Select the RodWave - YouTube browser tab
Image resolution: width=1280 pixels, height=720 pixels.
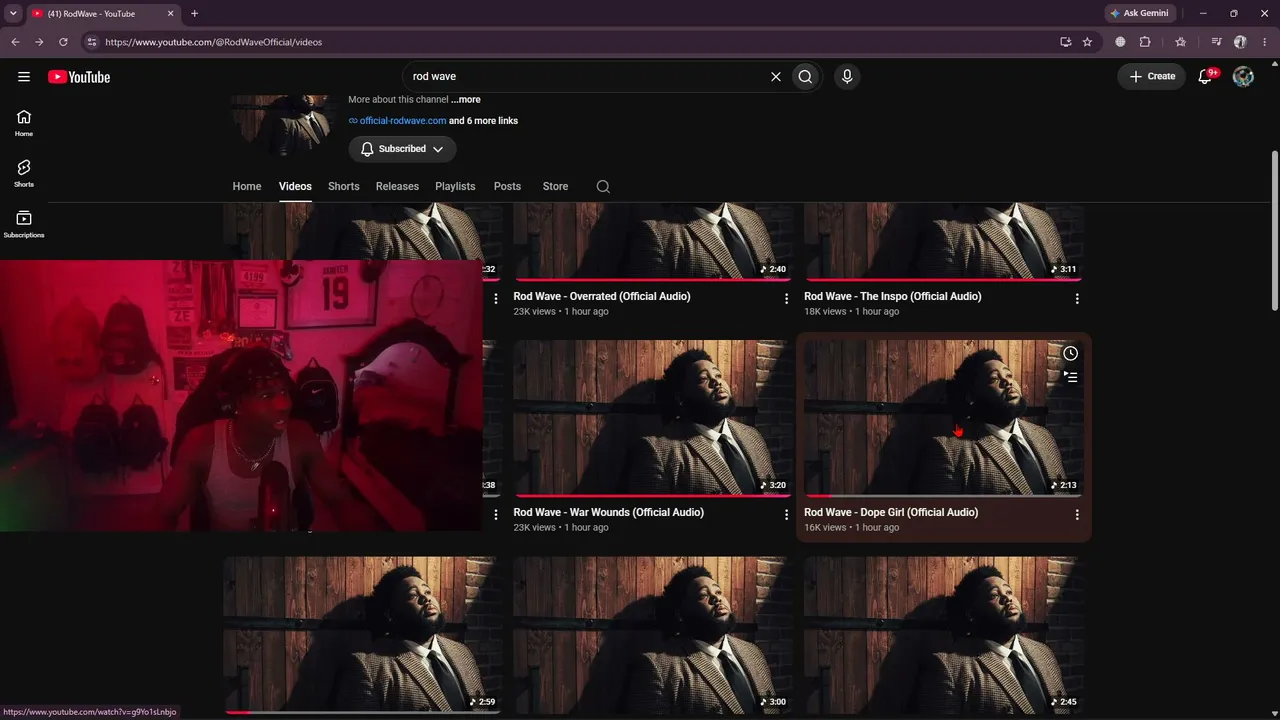coord(103,14)
